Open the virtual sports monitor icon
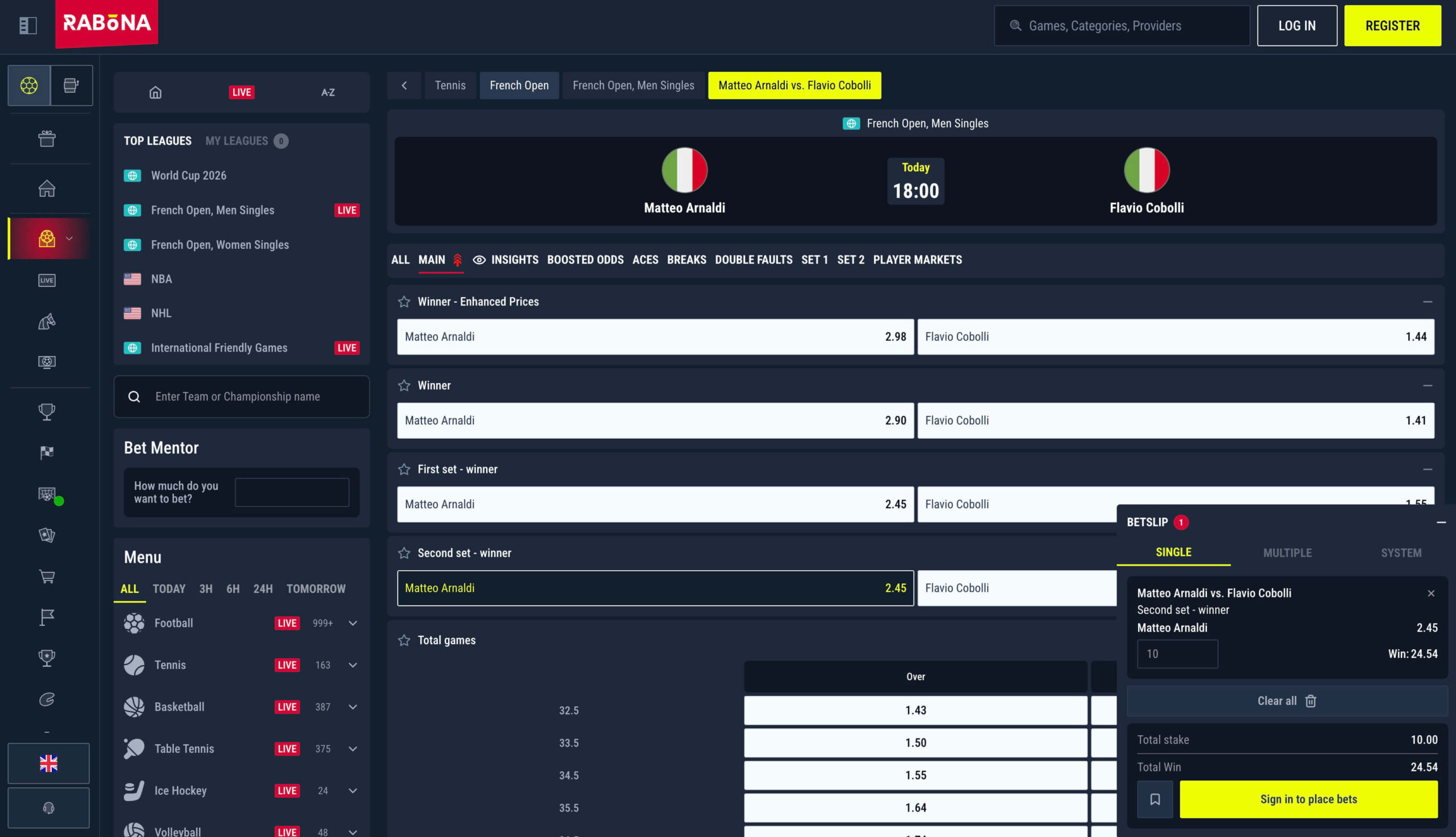The height and width of the screenshot is (837, 1456). pos(47,362)
